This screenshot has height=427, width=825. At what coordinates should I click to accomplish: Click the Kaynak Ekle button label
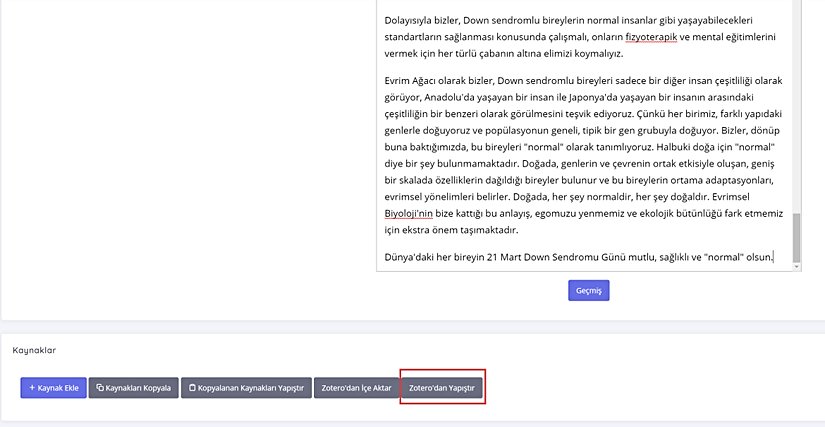tap(59, 388)
